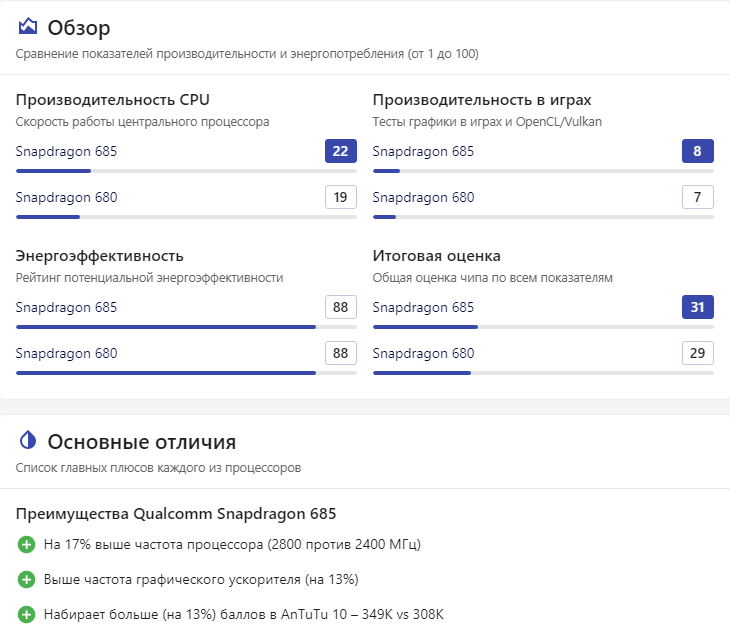Image resolution: width=730 pixels, height=640 pixels.
Task: Click the Основные отличия droplet icon
Action: pos(28,440)
